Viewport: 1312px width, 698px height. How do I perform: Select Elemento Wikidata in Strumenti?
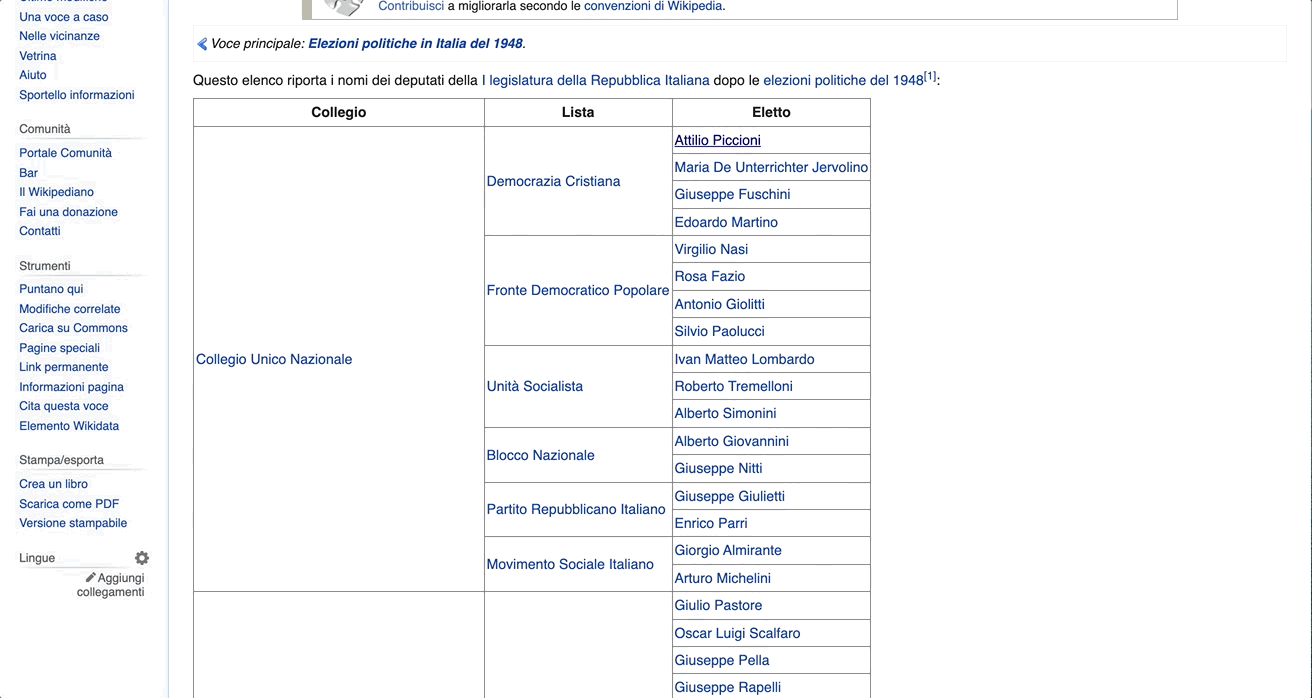[69, 426]
